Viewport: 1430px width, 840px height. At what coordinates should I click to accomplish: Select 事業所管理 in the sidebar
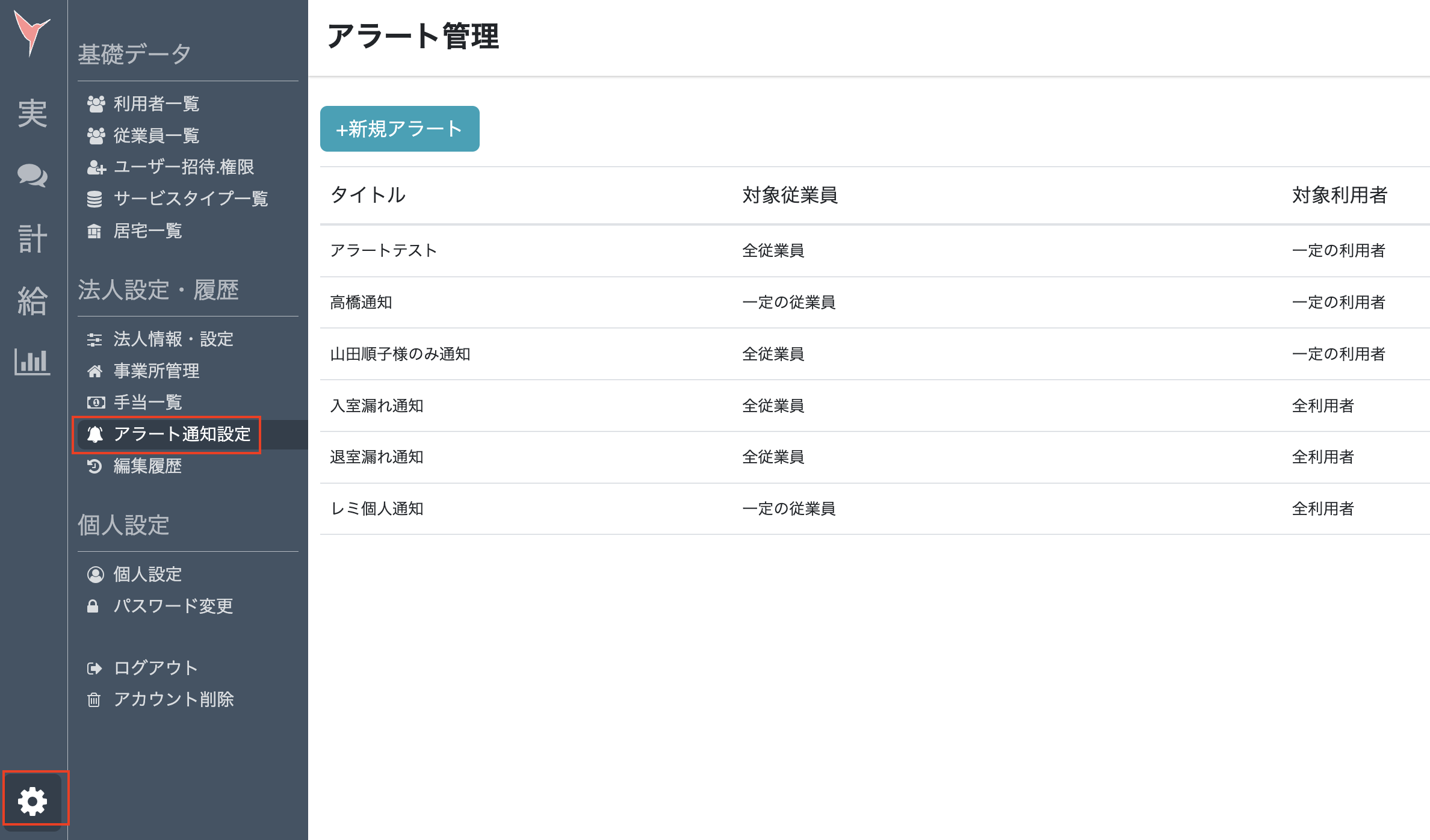pyautogui.click(x=156, y=371)
